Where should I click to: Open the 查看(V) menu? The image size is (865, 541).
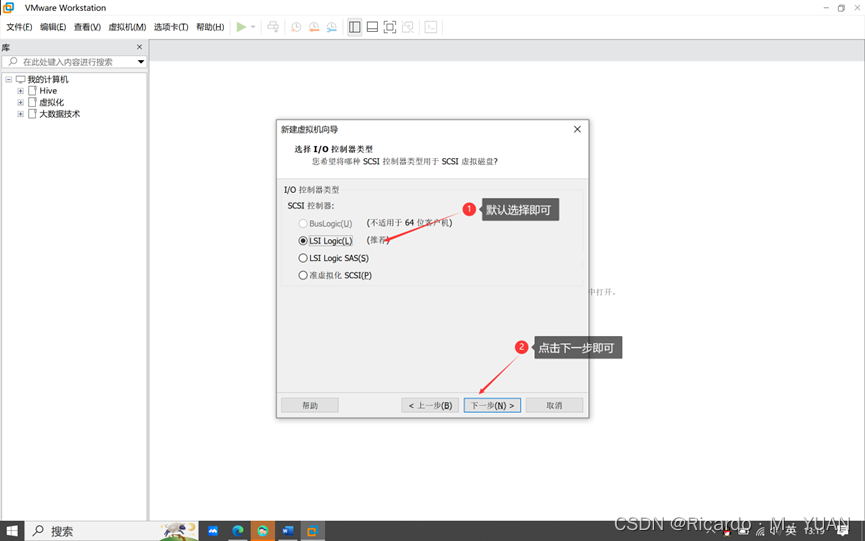(x=87, y=27)
